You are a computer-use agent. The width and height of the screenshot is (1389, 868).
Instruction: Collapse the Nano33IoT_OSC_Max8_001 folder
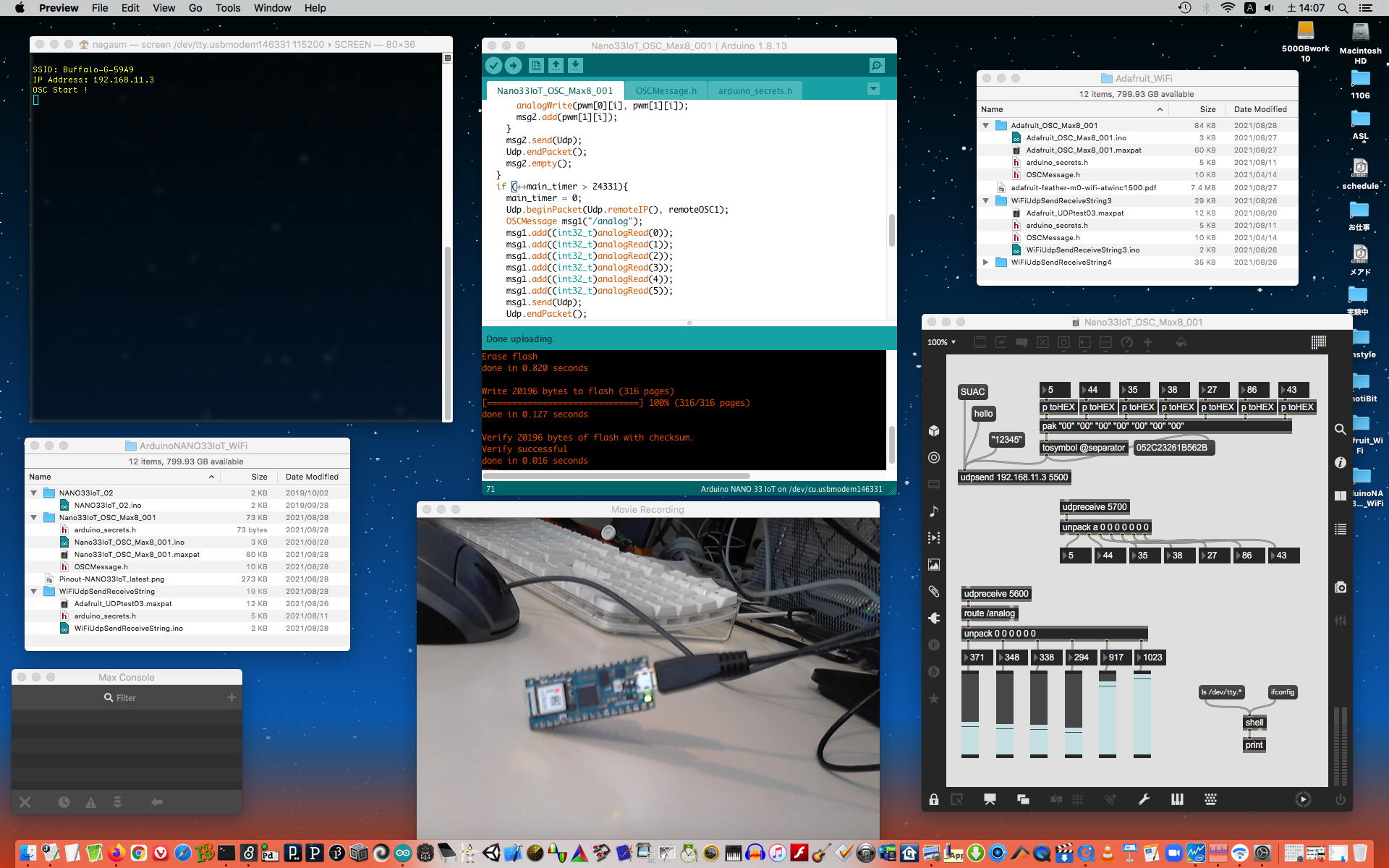pos(34,518)
